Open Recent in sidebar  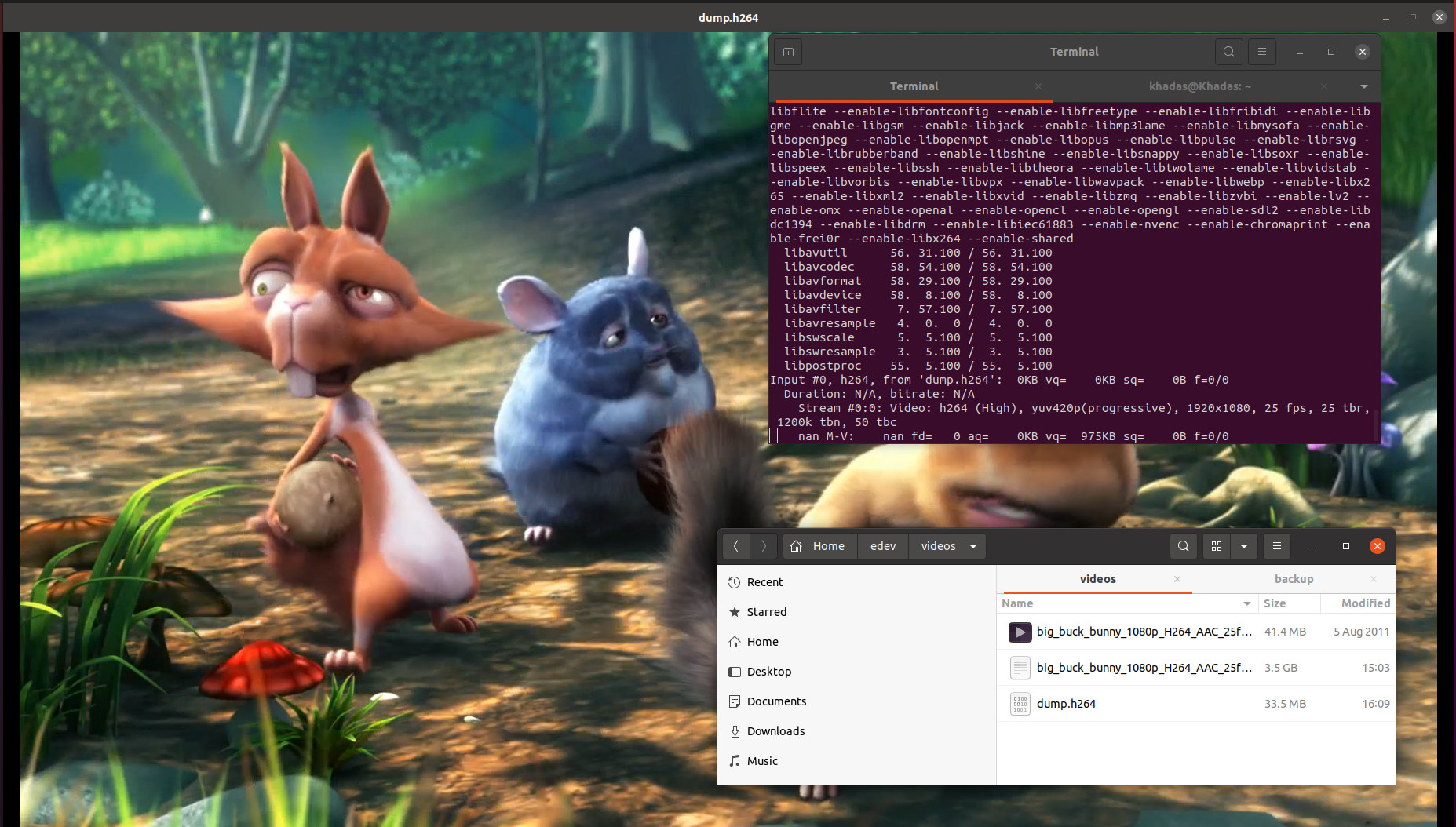[x=856, y=582]
